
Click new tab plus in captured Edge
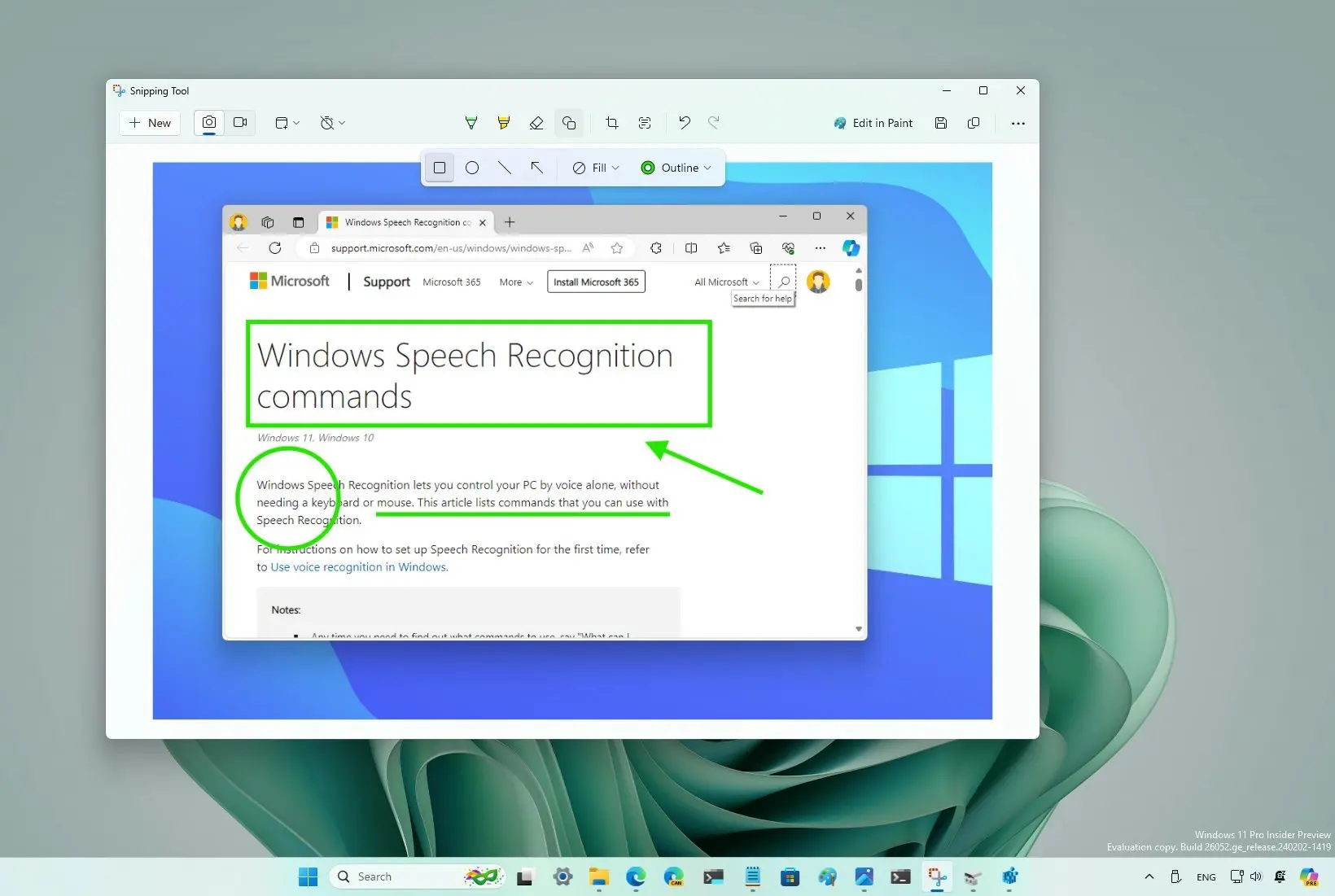(510, 222)
